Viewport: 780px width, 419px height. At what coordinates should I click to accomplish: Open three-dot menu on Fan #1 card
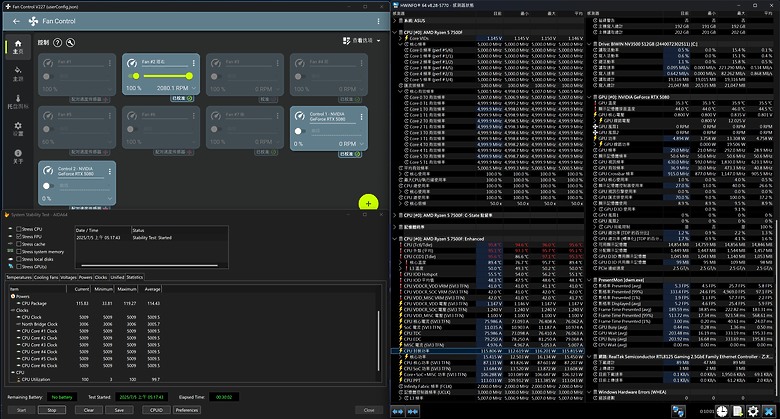click(109, 63)
